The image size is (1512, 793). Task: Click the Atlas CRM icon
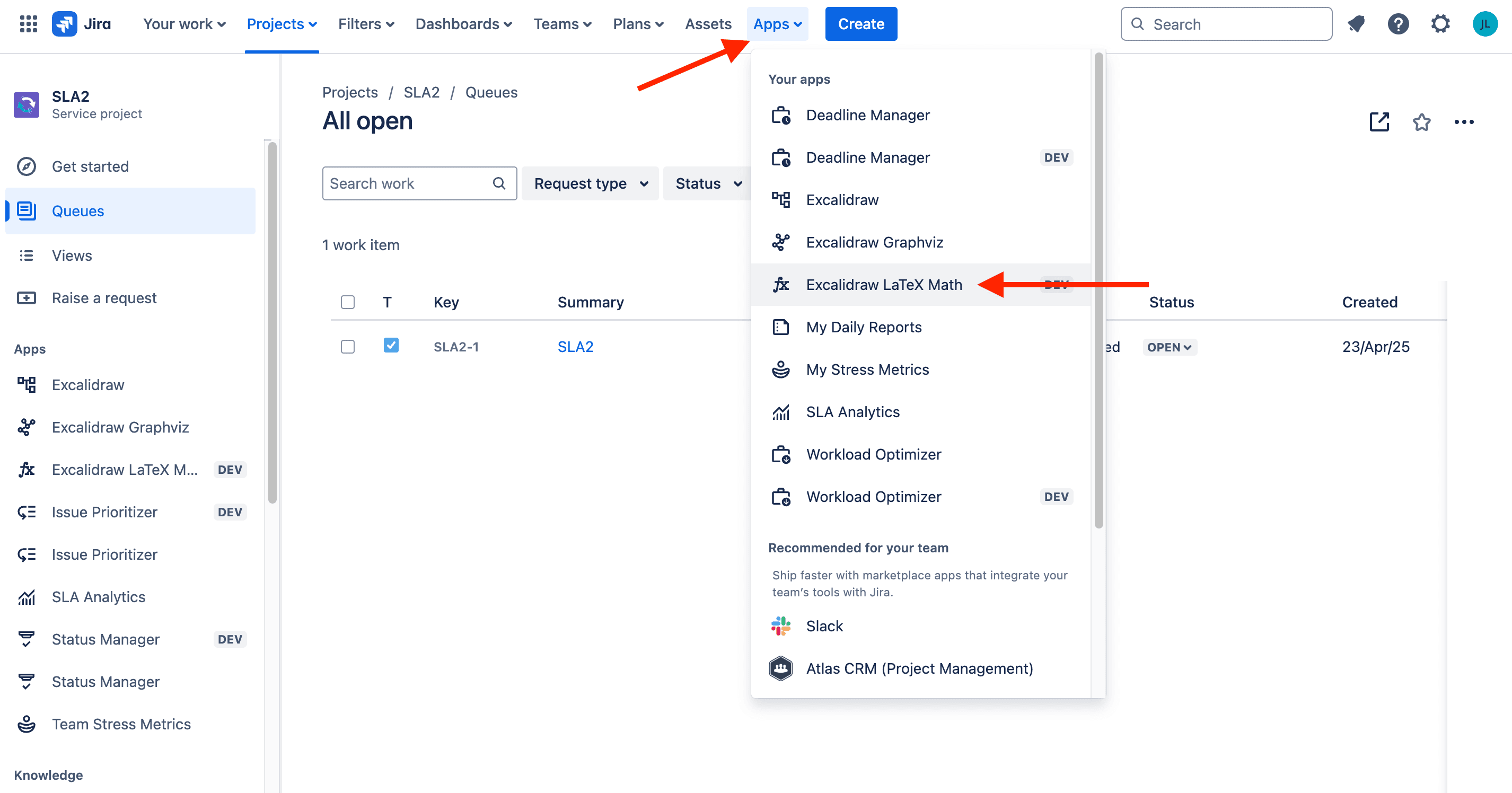tap(780, 668)
